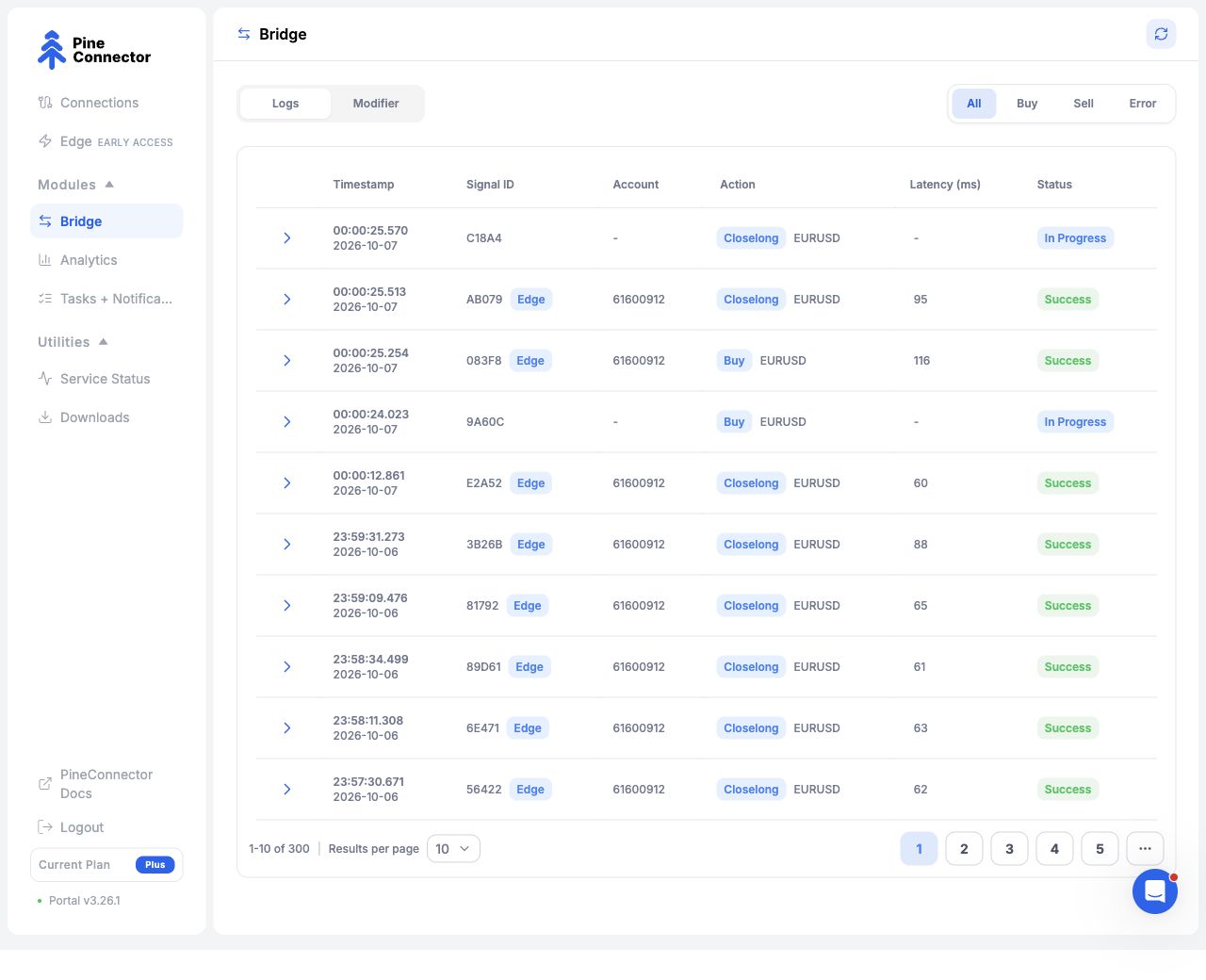Screen dimensions: 1206x980
Task: Click the Plus plan badge
Action: coord(155,865)
